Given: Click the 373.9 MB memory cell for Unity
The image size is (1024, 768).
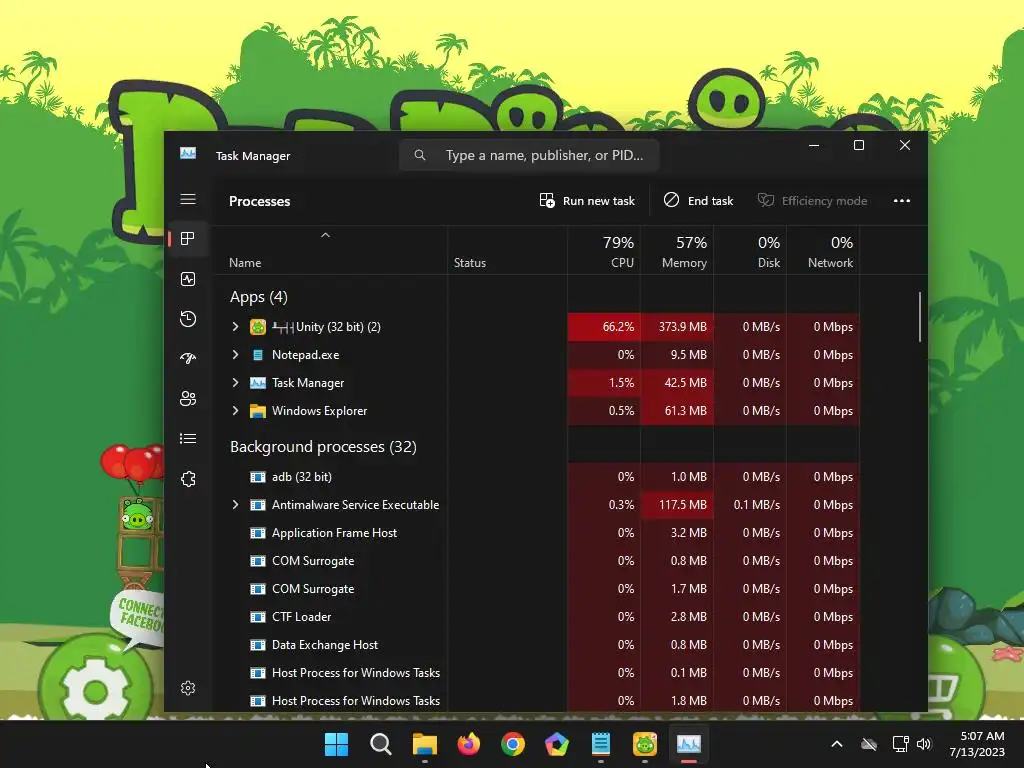Looking at the screenshot, I should tap(677, 327).
